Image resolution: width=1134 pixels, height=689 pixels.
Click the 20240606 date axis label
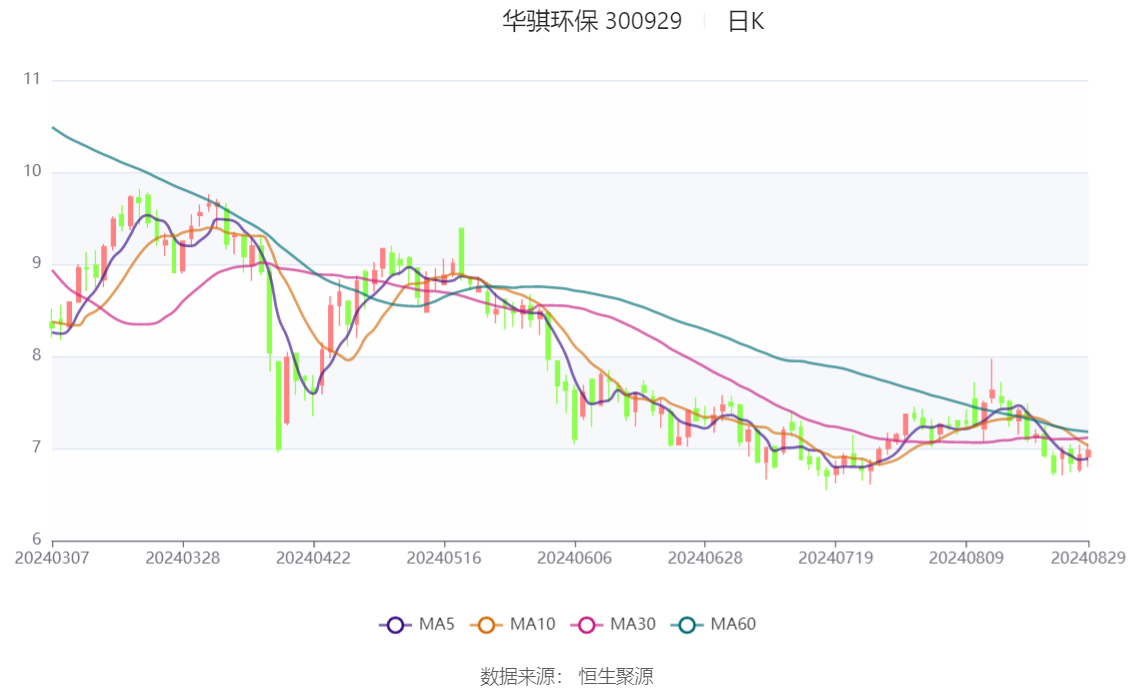(x=574, y=558)
